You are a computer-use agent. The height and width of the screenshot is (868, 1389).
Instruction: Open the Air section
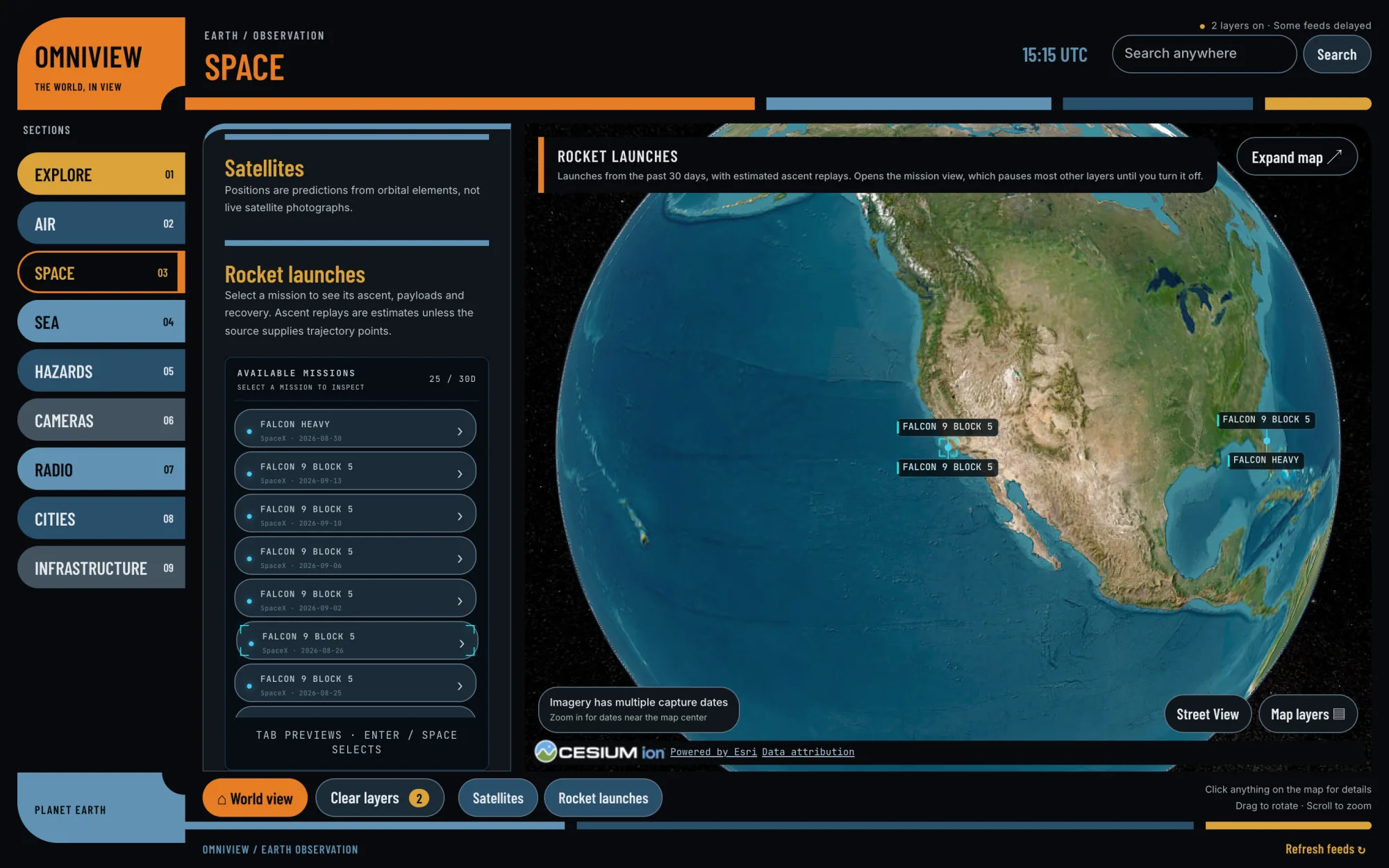[x=101, y=224]
